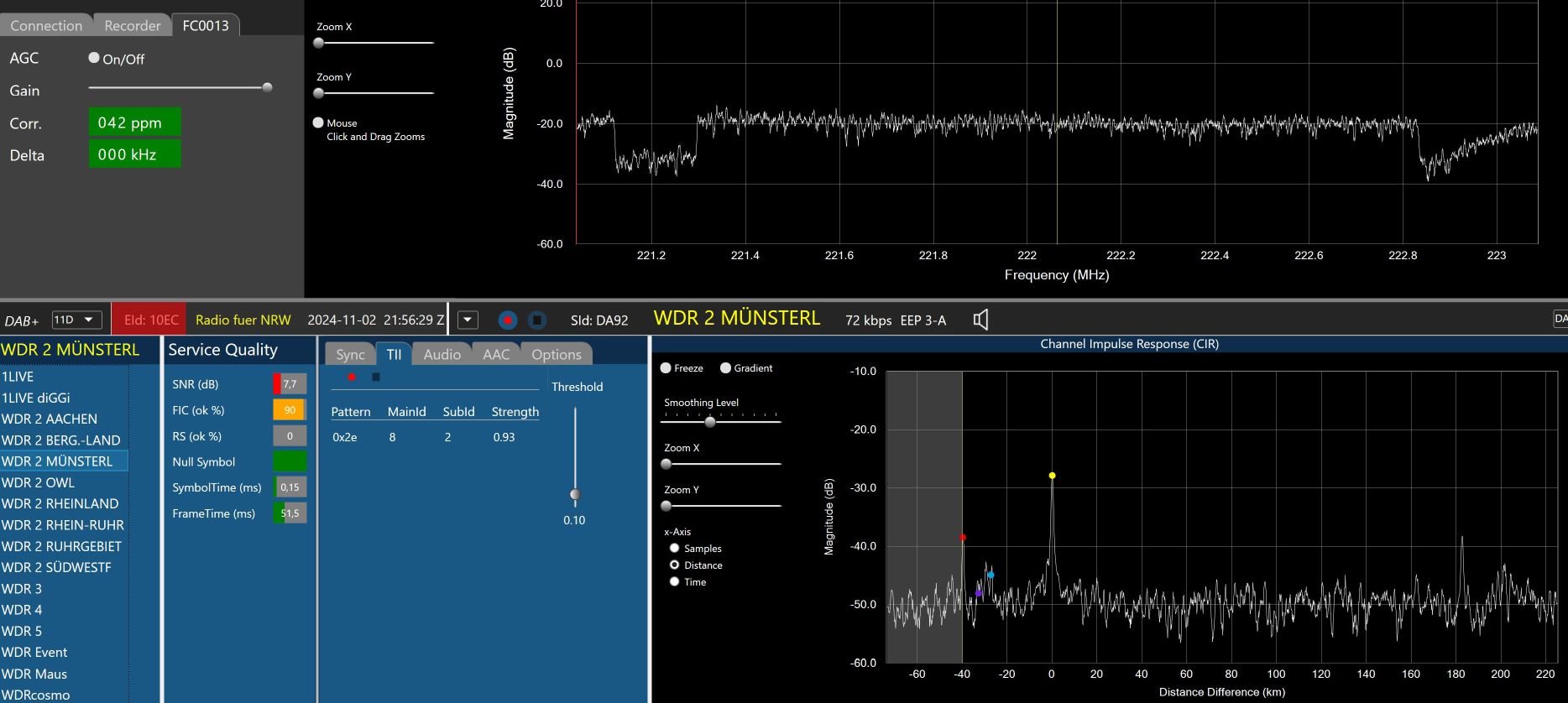Select the 1LIVE diGGi station
The image size is (1568, 703).
click(x=36, y=398)
